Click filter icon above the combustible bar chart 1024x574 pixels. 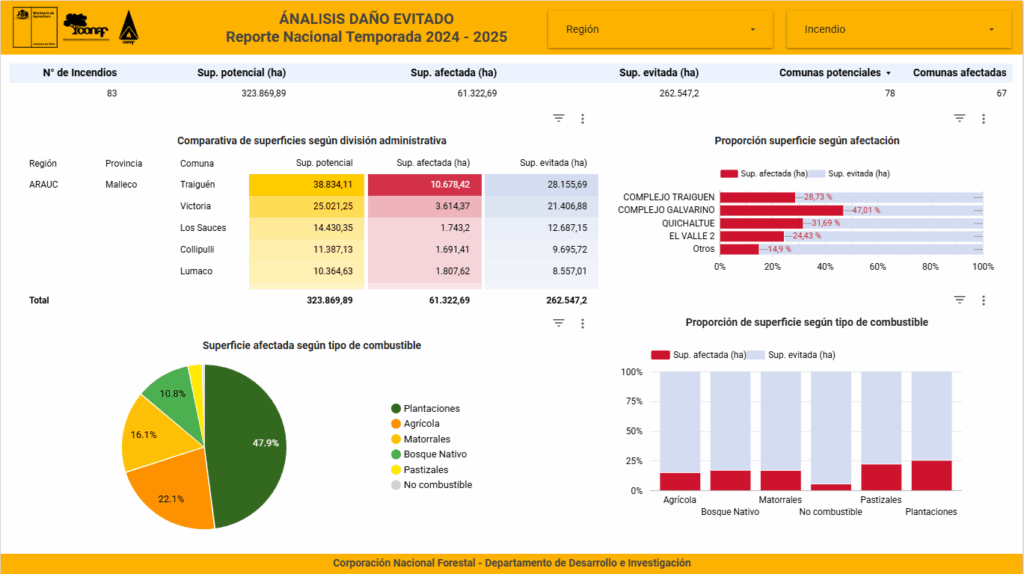point(959,300)
